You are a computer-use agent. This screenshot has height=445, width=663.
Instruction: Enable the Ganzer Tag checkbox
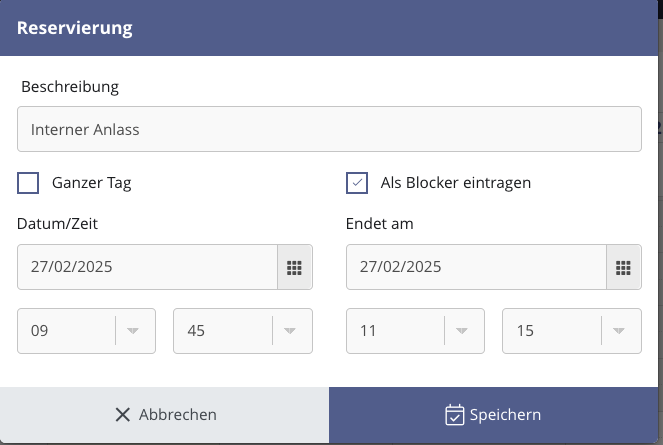click(28, 183)
